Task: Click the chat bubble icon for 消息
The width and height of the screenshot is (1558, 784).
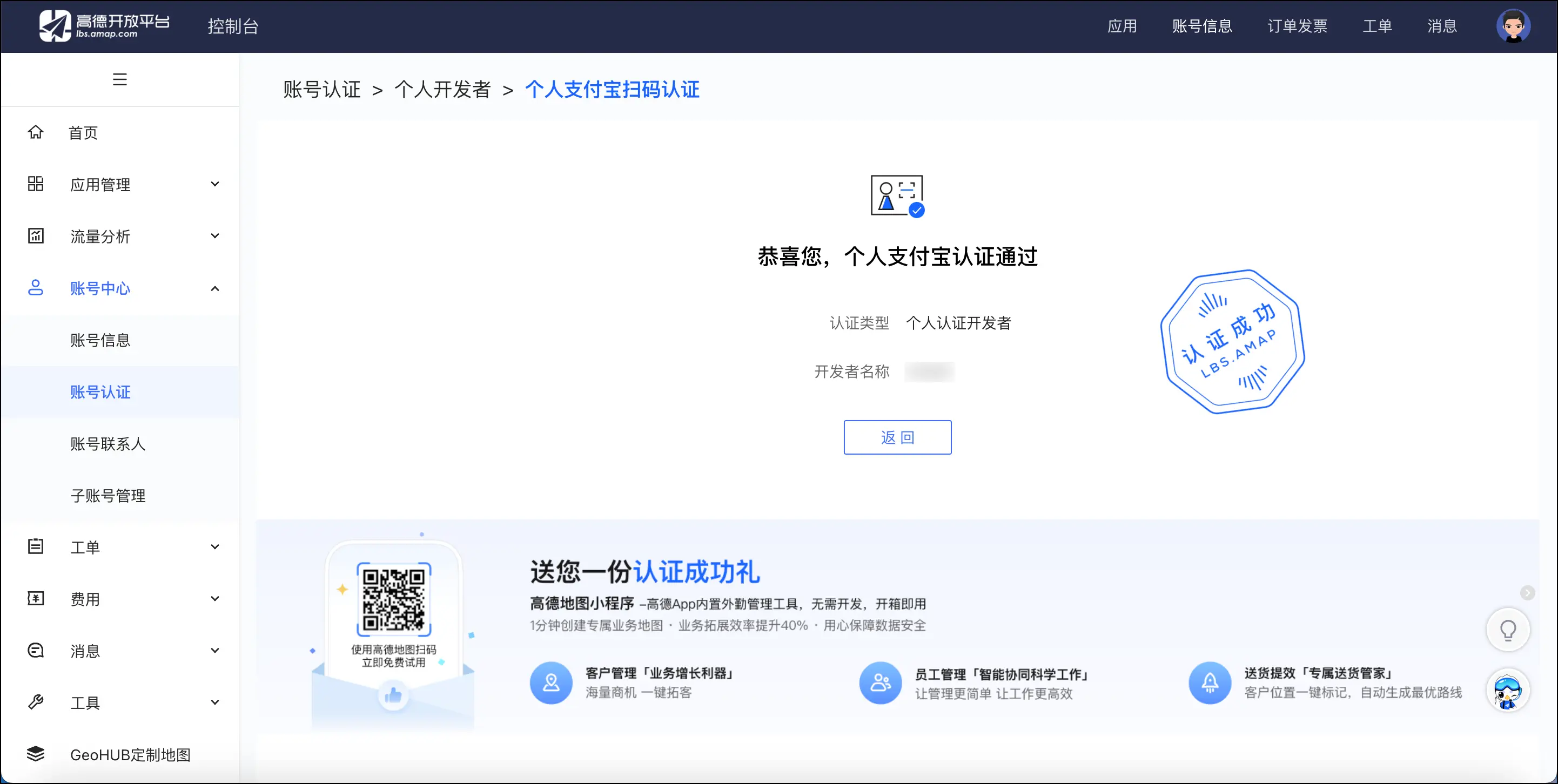Action: (x=36, y=651)
